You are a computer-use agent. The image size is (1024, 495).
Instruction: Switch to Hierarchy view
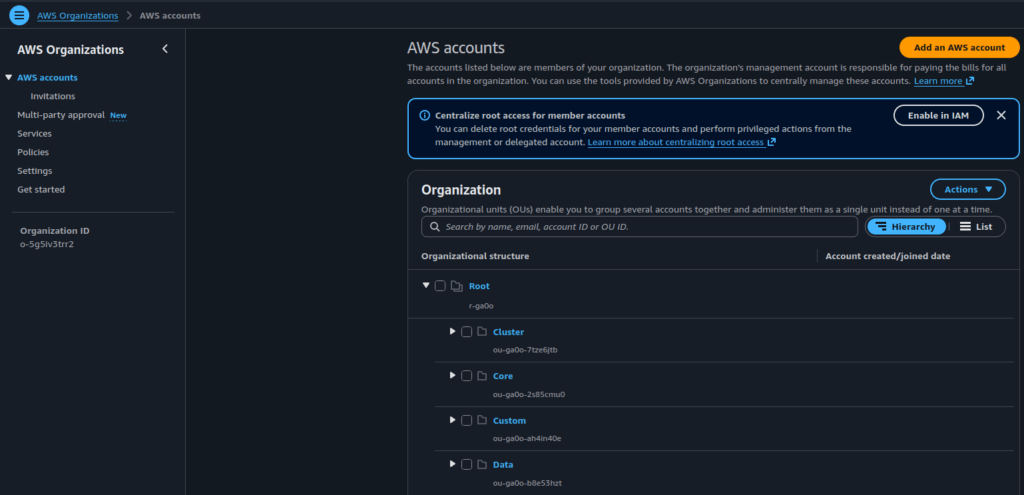[x=906, y=227]
